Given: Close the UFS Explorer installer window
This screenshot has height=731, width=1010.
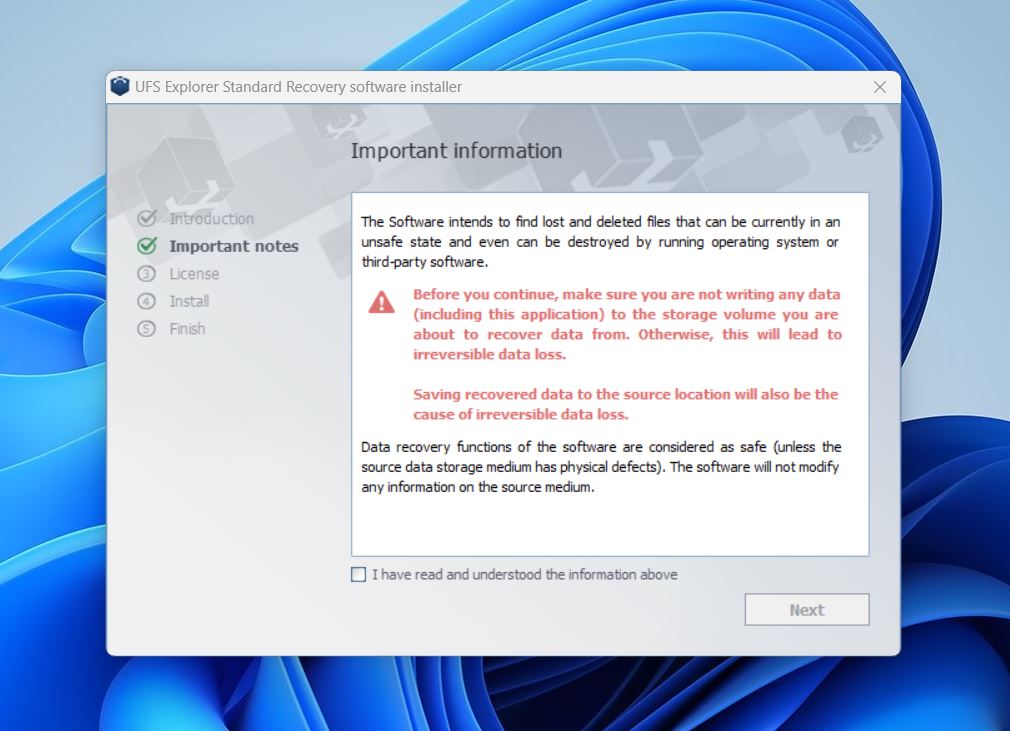Looking at the screenshot, I should tap(880, 87).
